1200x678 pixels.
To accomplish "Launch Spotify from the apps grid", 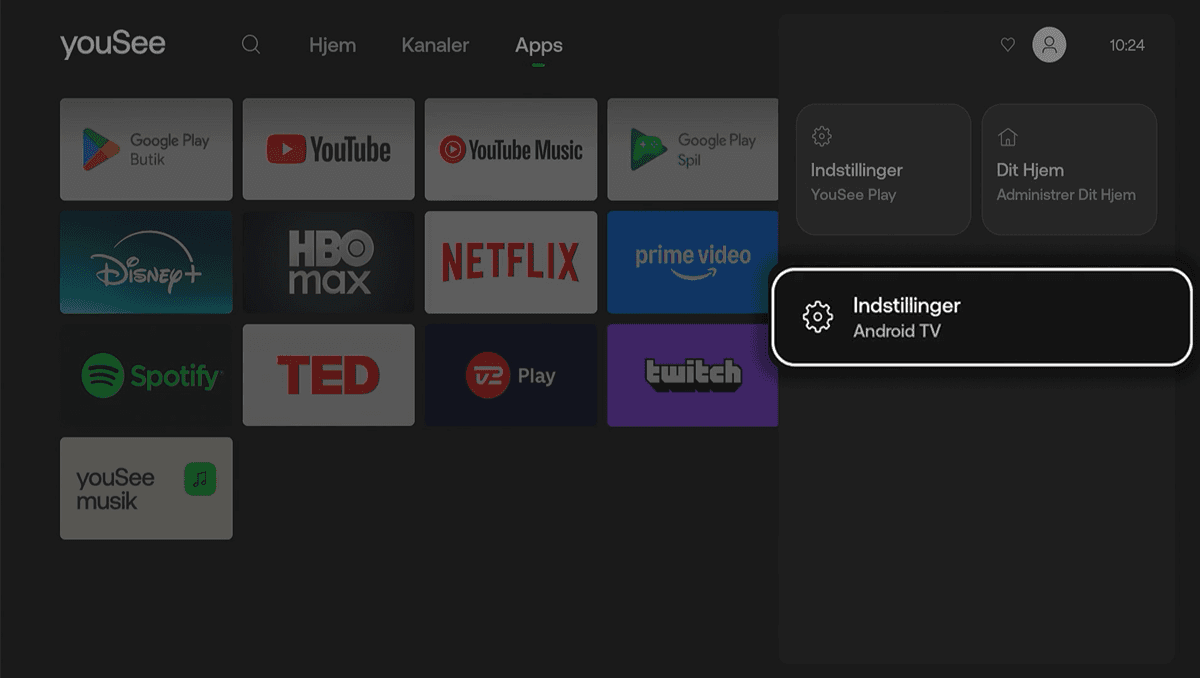I will click(x=146, y=376).
